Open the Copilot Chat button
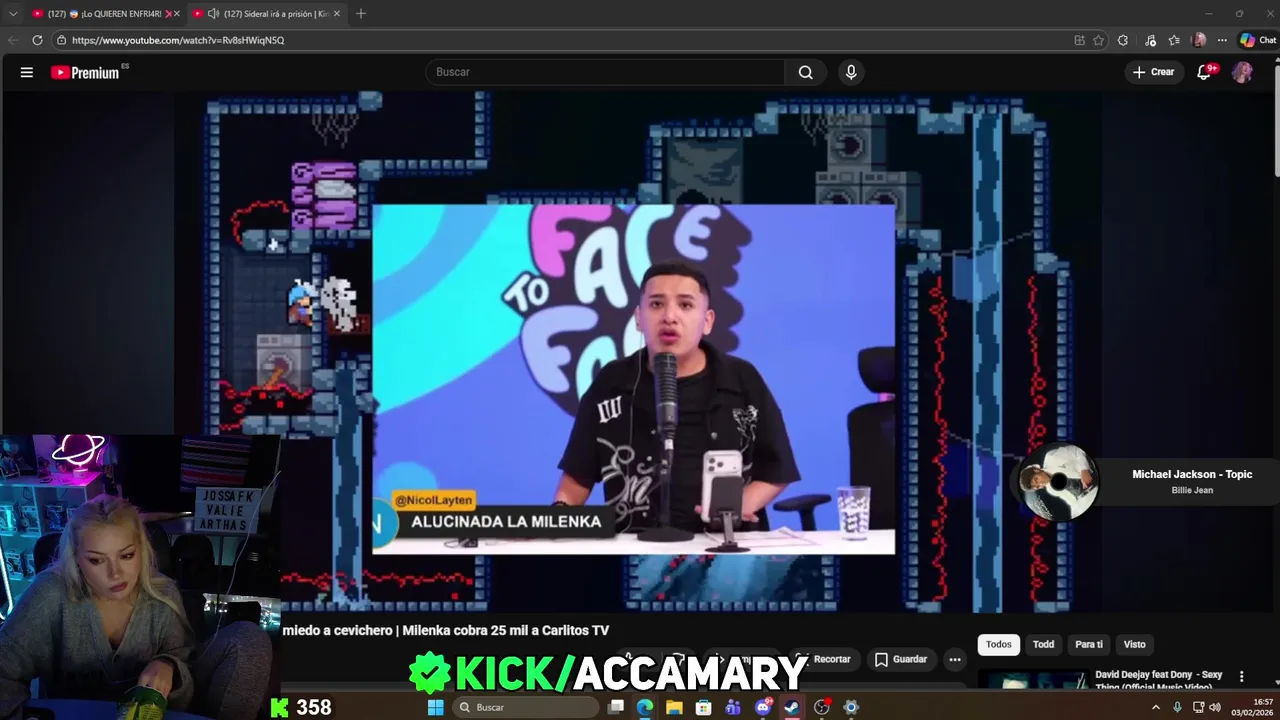The image size is (1280, 720). [x=1258, y=40]
